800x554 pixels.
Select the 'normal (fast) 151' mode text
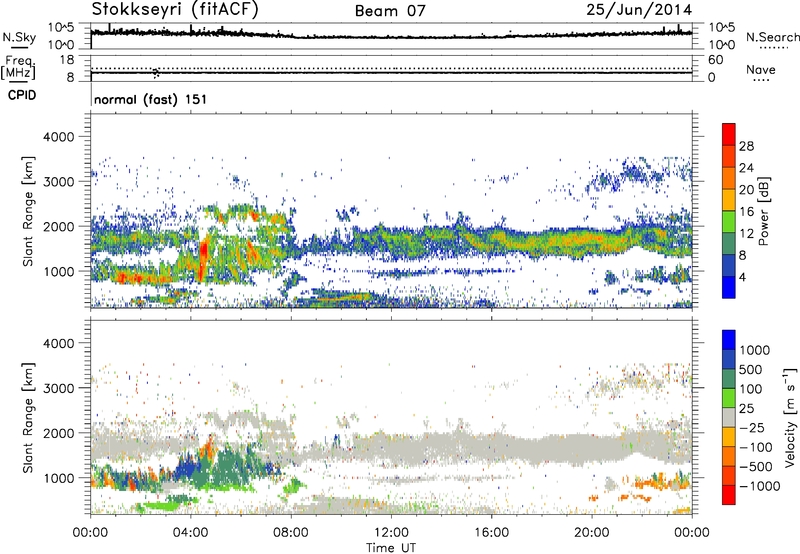click(x=151, y=99)
